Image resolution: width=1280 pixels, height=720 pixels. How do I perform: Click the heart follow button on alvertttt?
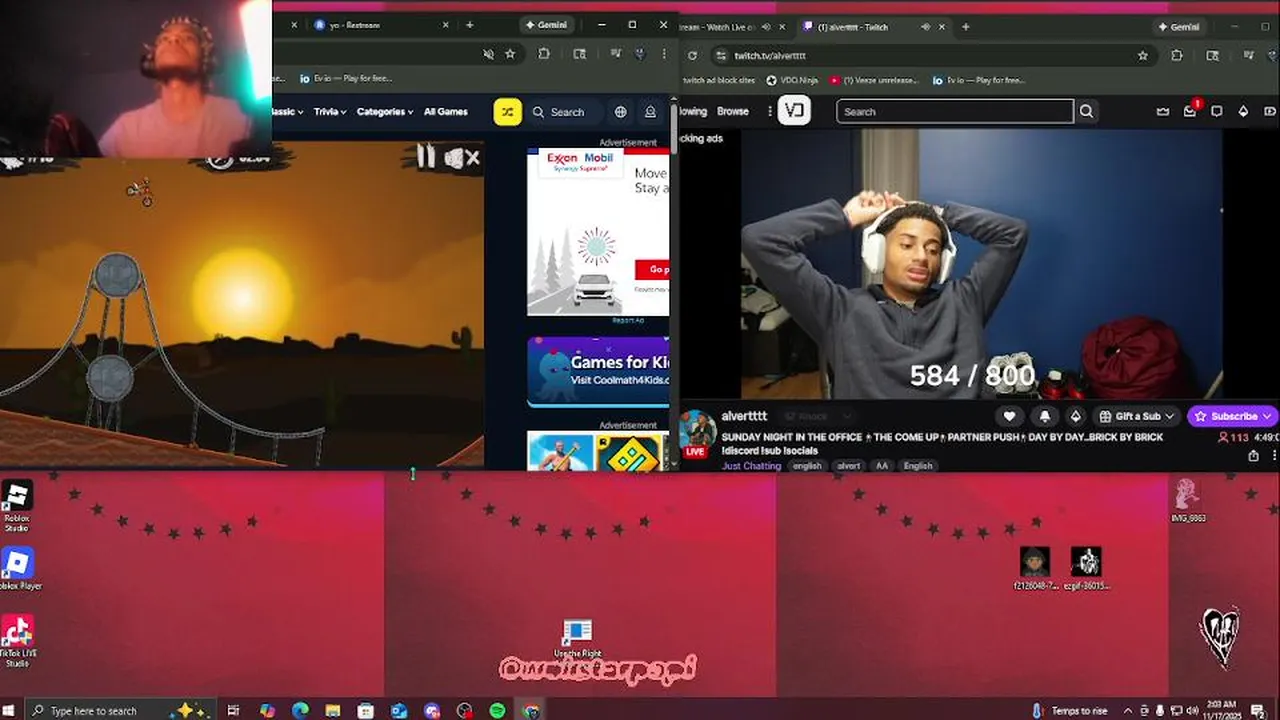click(x=1010, y=416)
